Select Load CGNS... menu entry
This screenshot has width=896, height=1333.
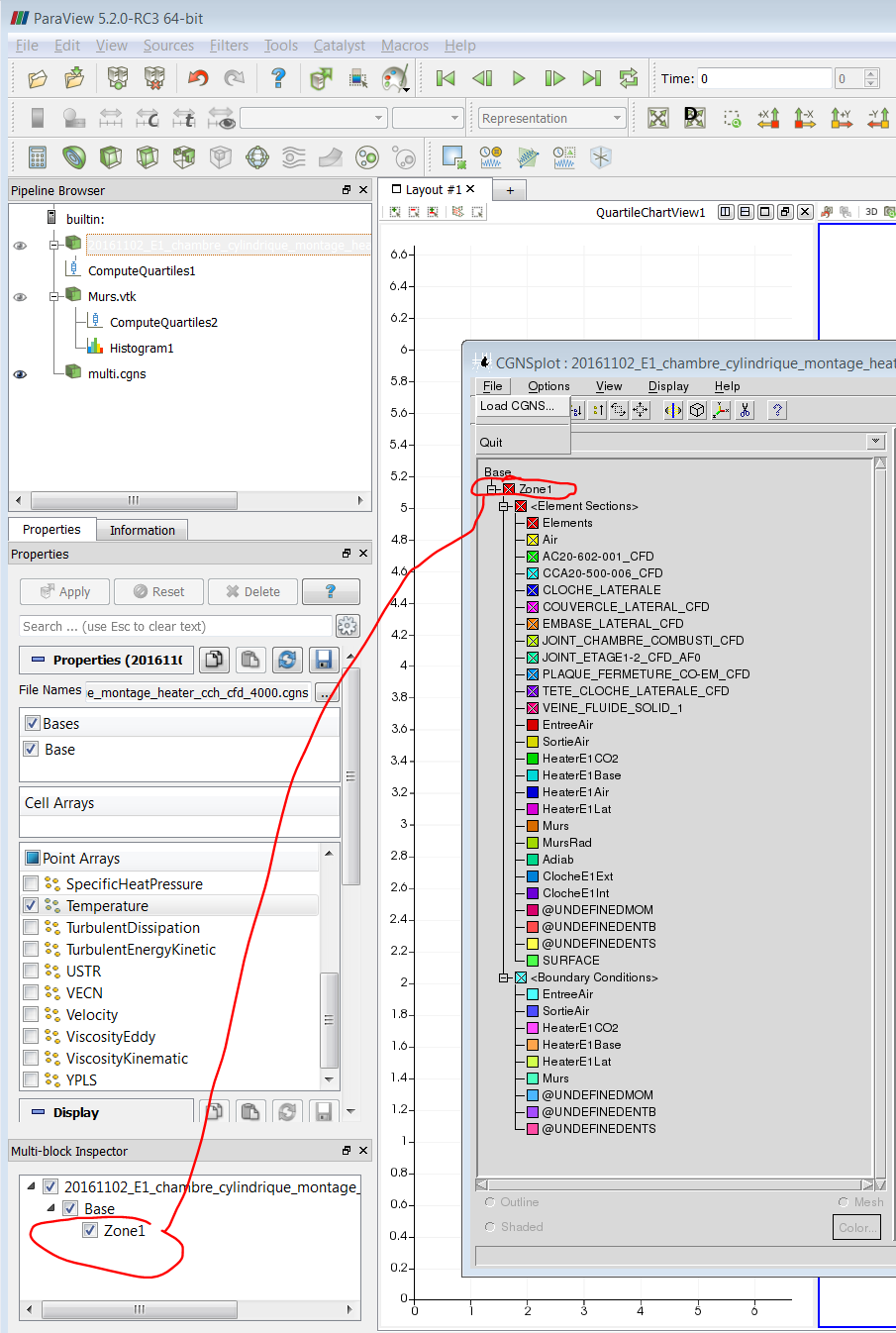[517, 406]
